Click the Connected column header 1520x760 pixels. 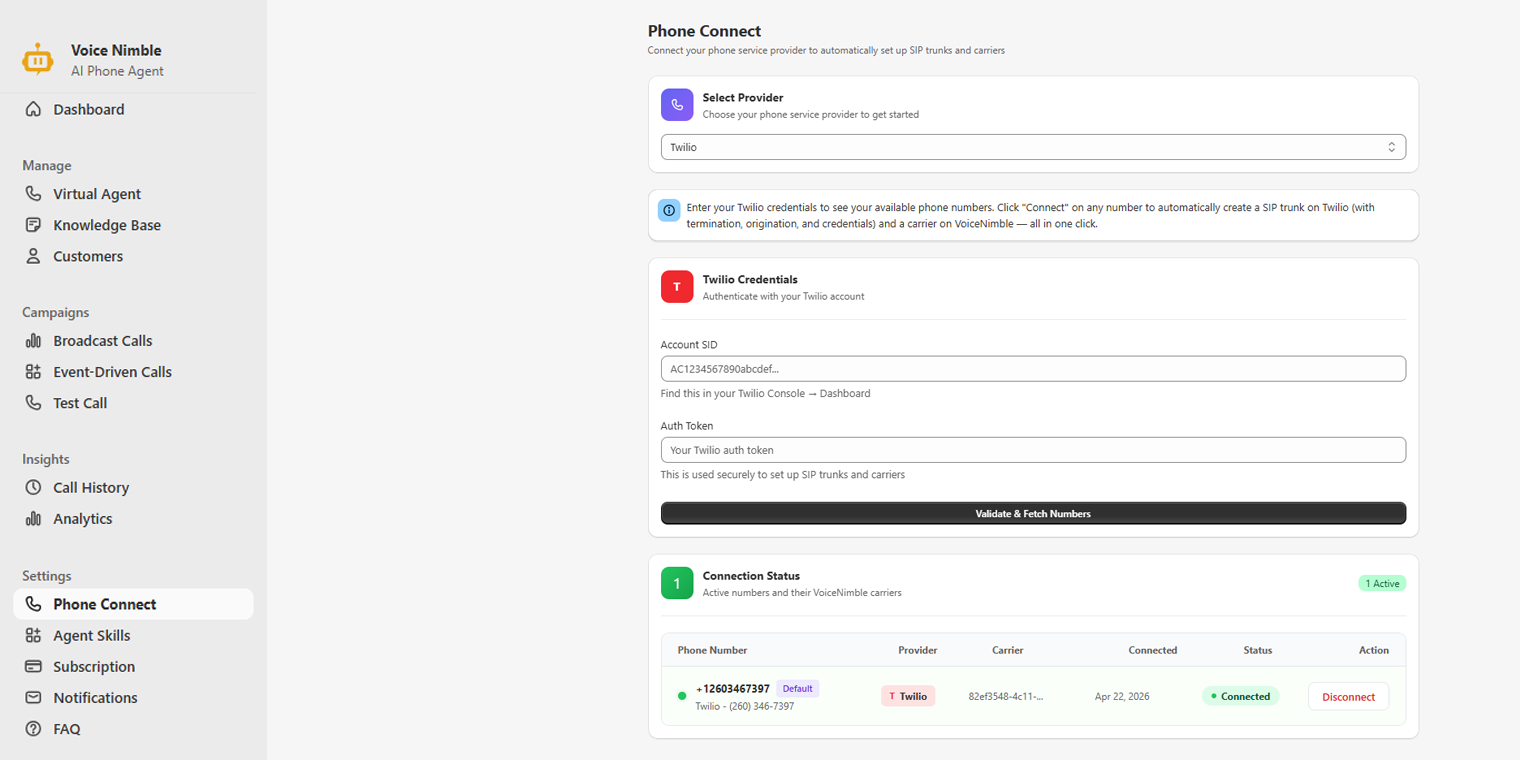coord(1153,650)
